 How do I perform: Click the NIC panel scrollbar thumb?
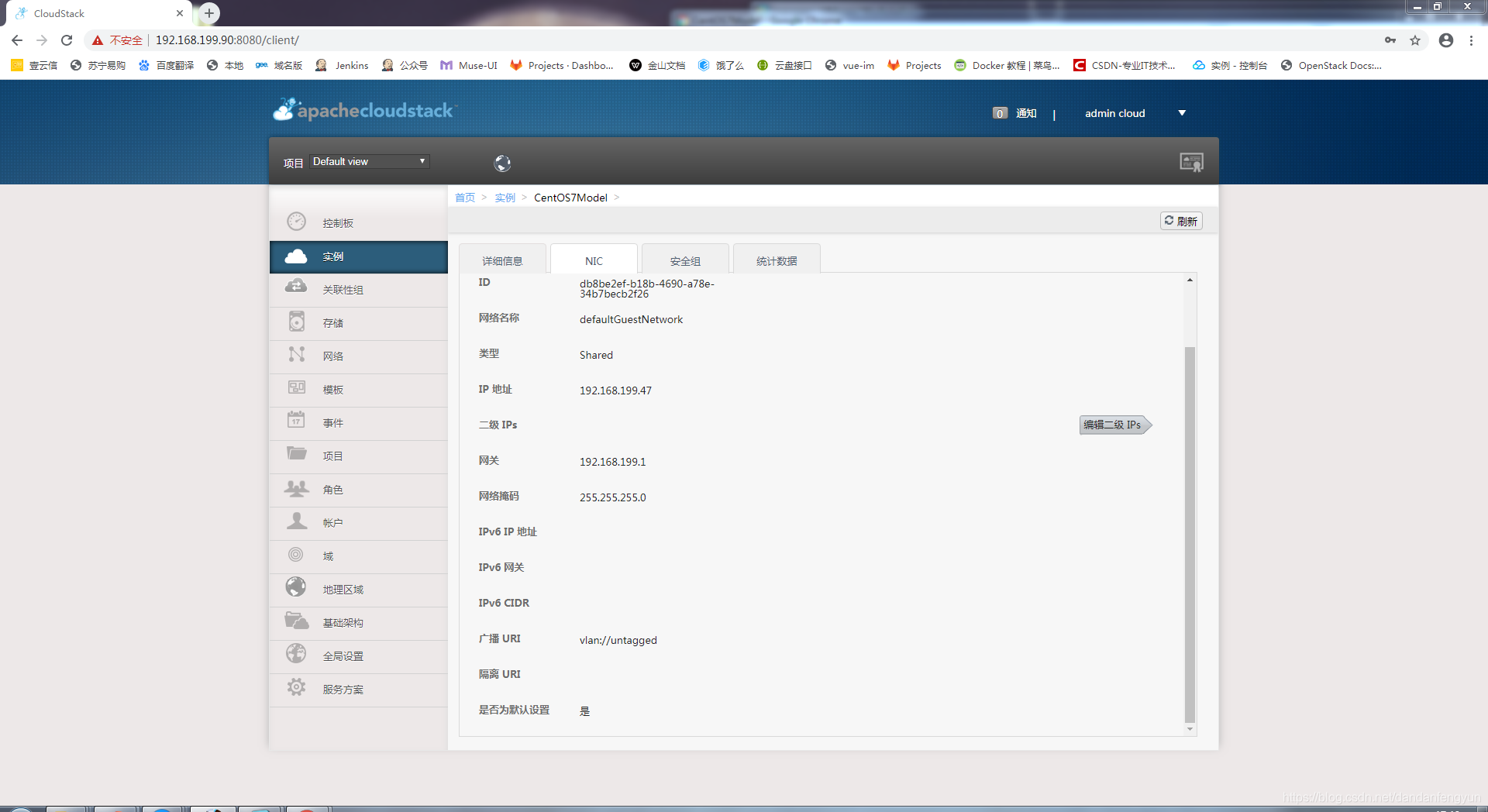[x=1190, y=535]
